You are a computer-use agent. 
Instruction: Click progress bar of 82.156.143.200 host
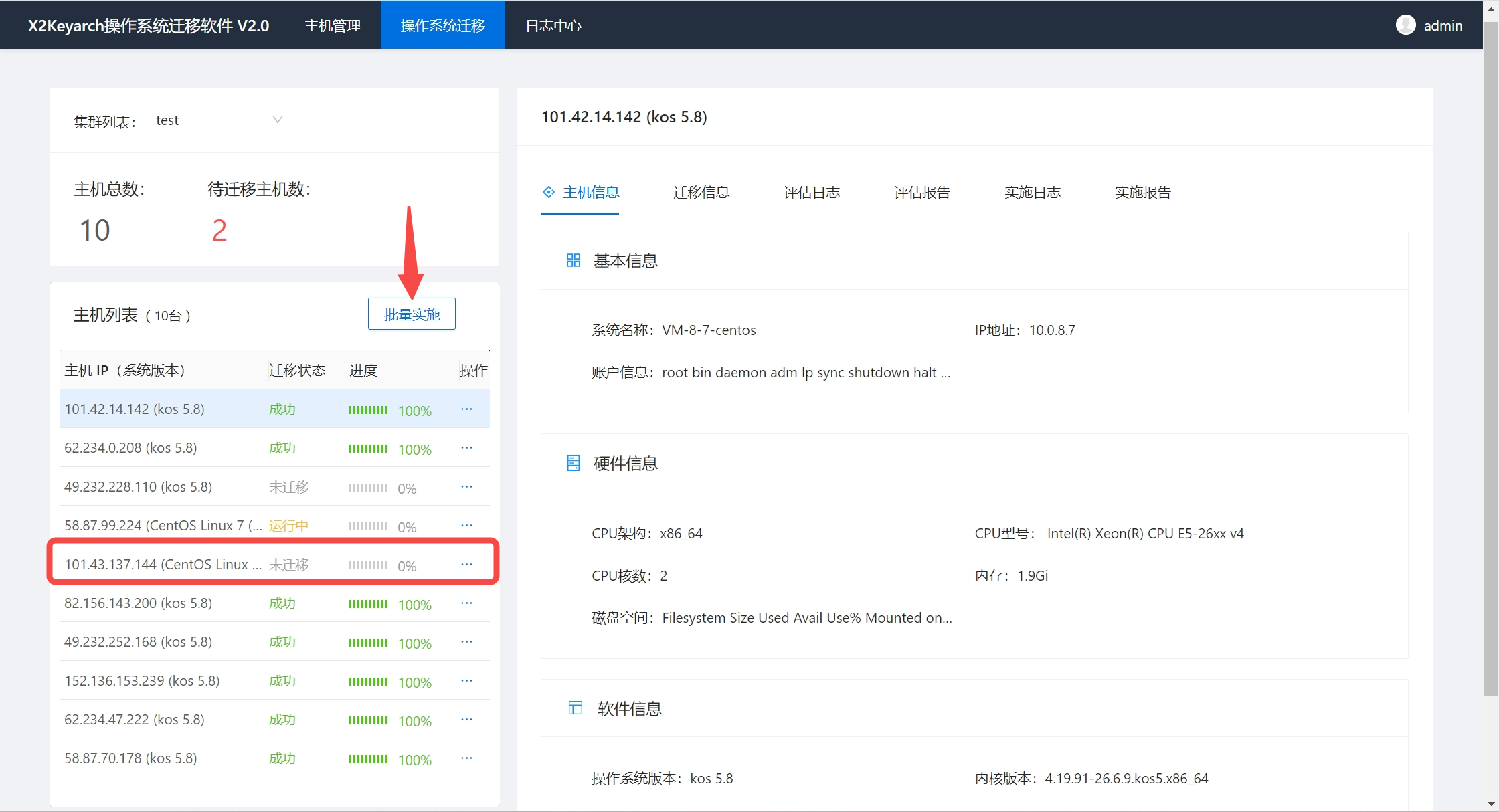[x=368, y=604]
